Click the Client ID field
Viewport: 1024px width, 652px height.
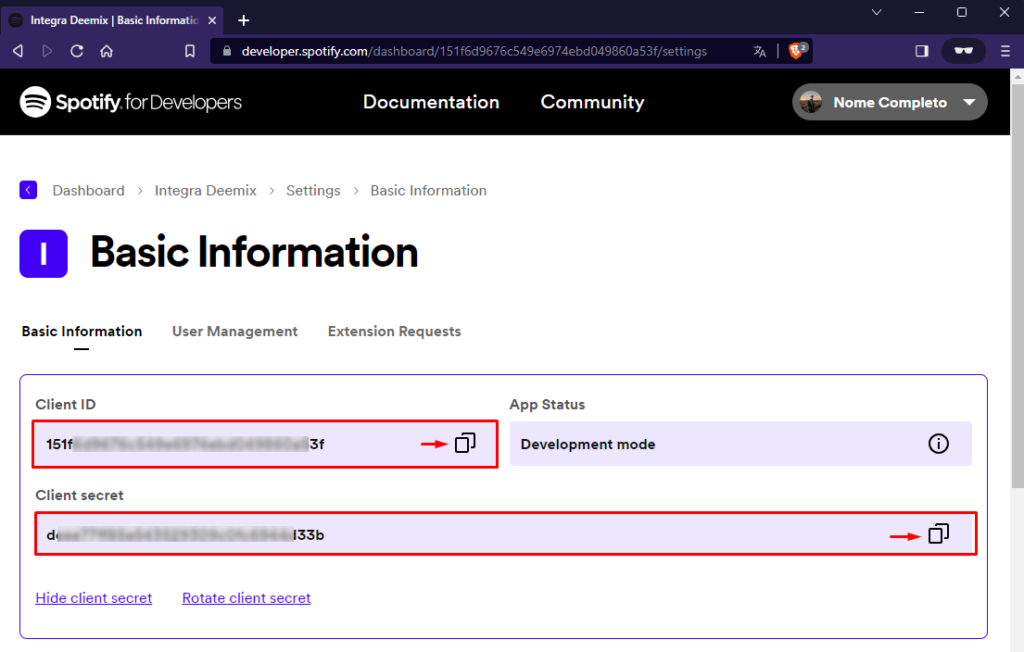[x=265, y=444]
